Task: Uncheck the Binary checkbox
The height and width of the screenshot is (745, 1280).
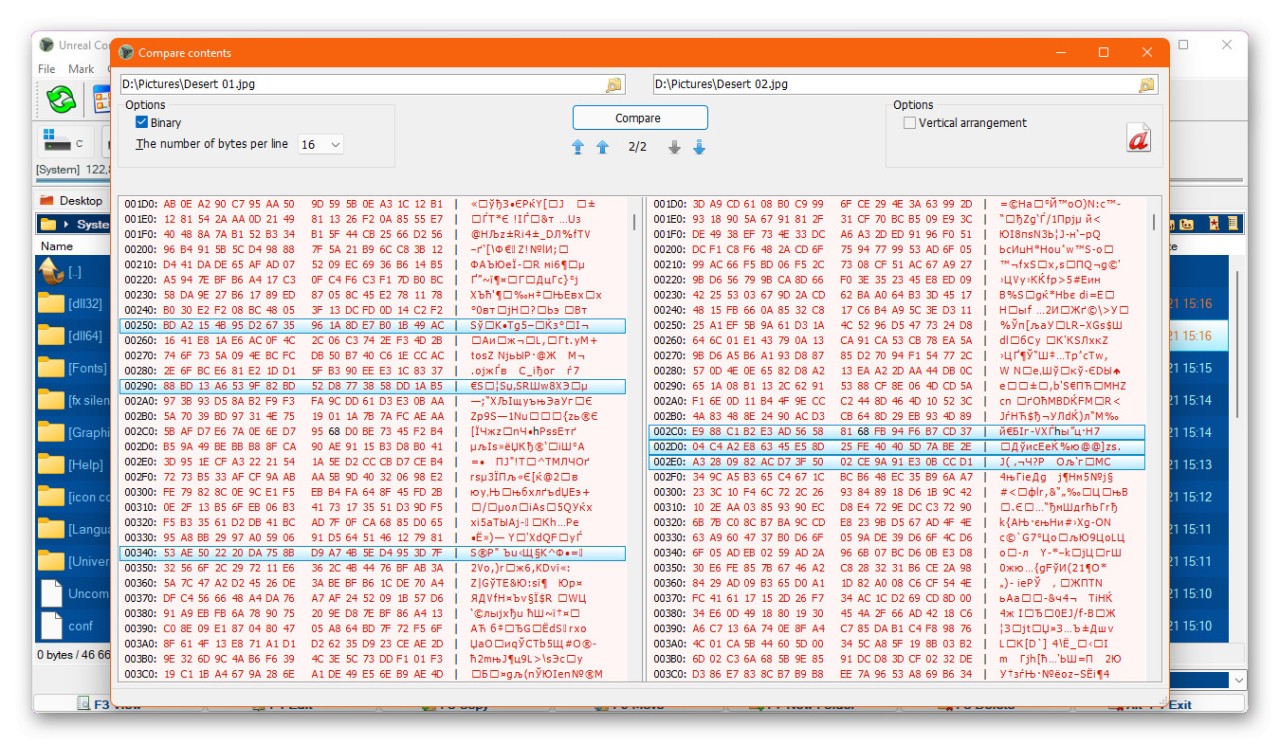Action: coord(142,123)
